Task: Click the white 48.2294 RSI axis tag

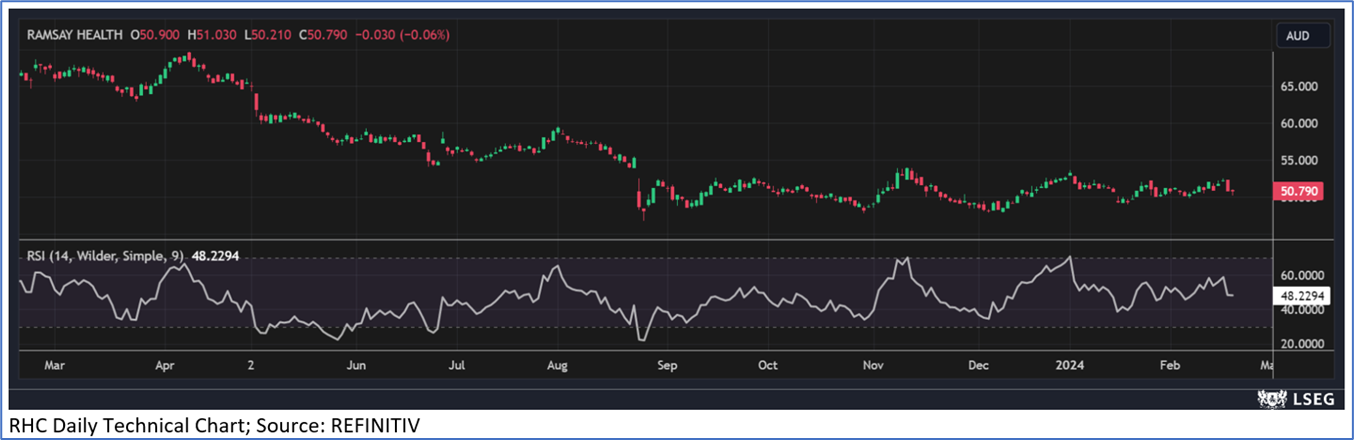Action: pos(1302,296)
